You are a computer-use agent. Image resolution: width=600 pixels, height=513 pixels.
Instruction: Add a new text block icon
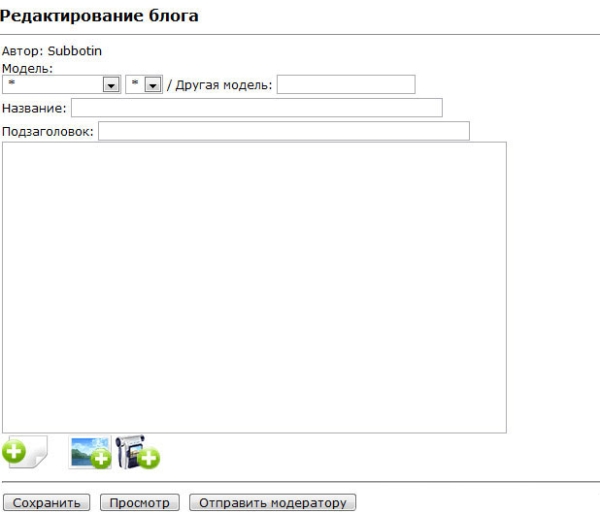coord(25,452)
